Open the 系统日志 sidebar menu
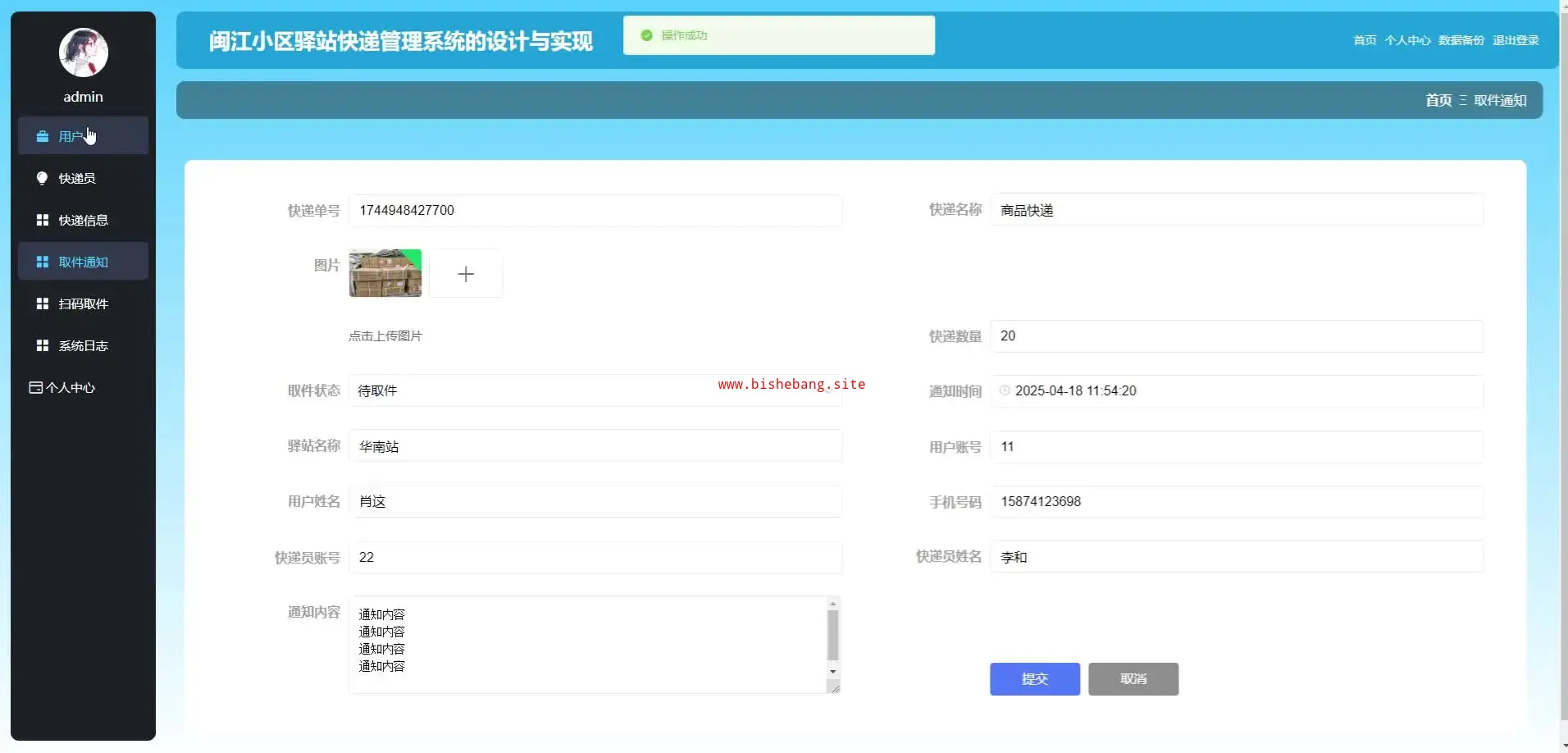1568x753 pixels. click(x=84, y=345)
